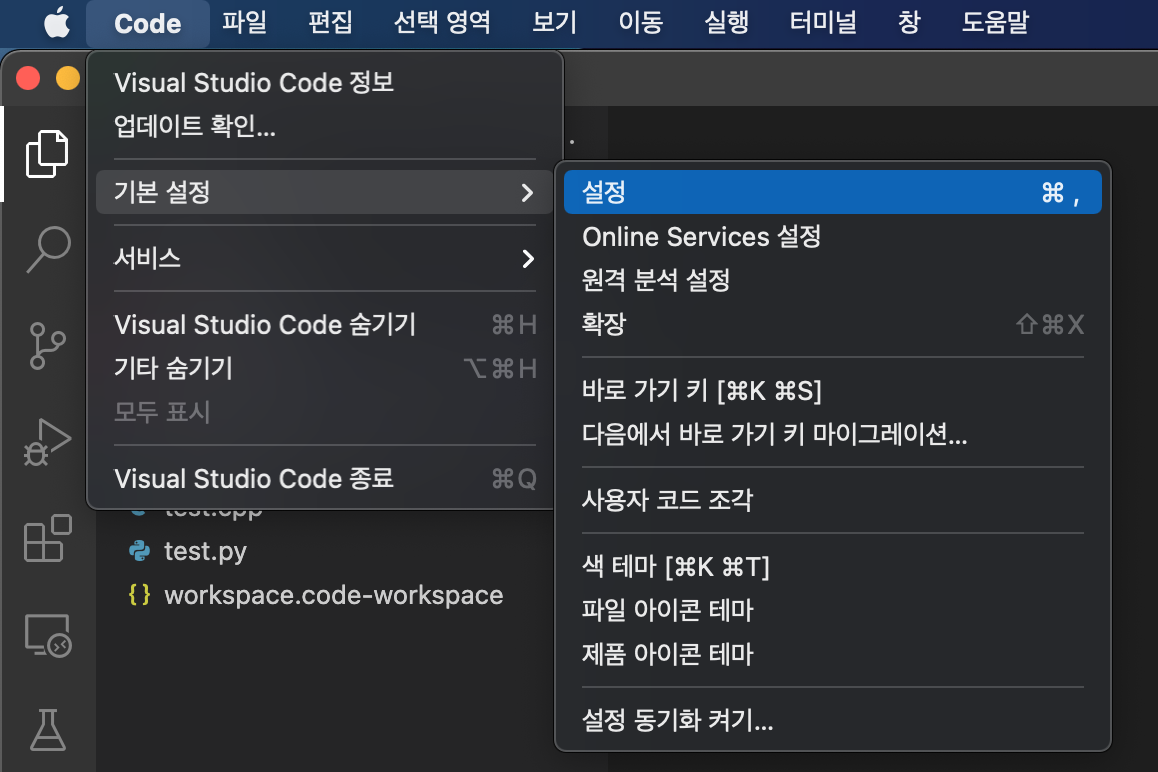
Task: Open the 선택 영역 menu
Action: point(442,22)
